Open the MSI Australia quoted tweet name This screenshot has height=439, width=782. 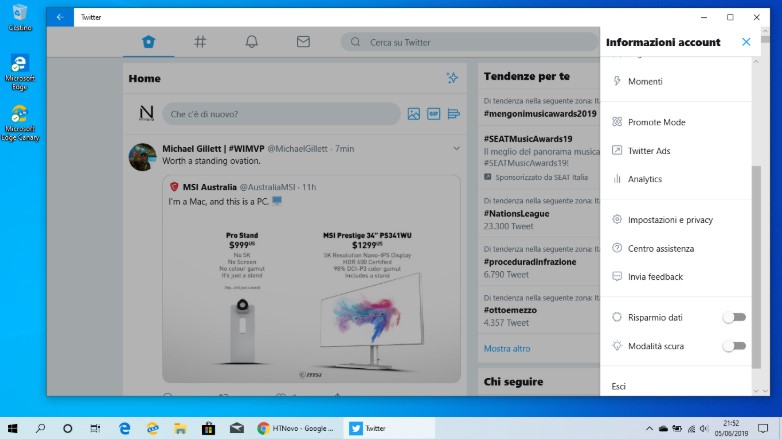tap(209, 187)
